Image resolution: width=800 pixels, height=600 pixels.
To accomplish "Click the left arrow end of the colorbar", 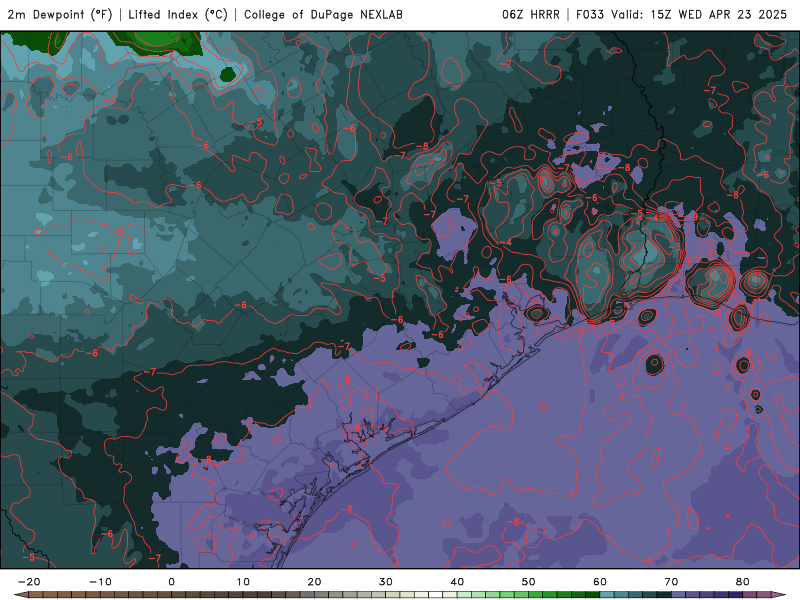I will (x=20, y=595).
